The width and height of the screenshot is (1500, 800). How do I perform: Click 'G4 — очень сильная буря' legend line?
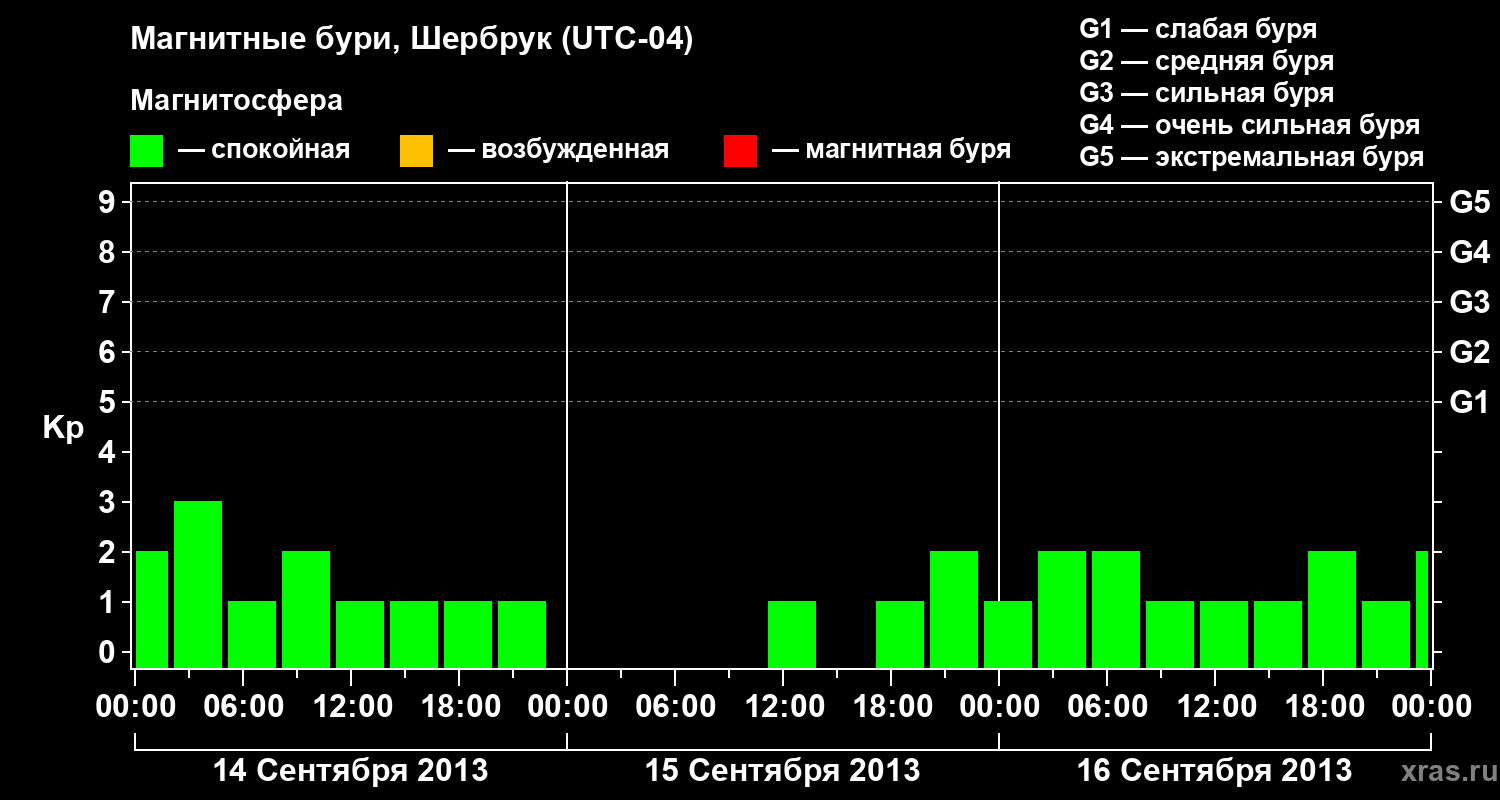point(1250,125)
